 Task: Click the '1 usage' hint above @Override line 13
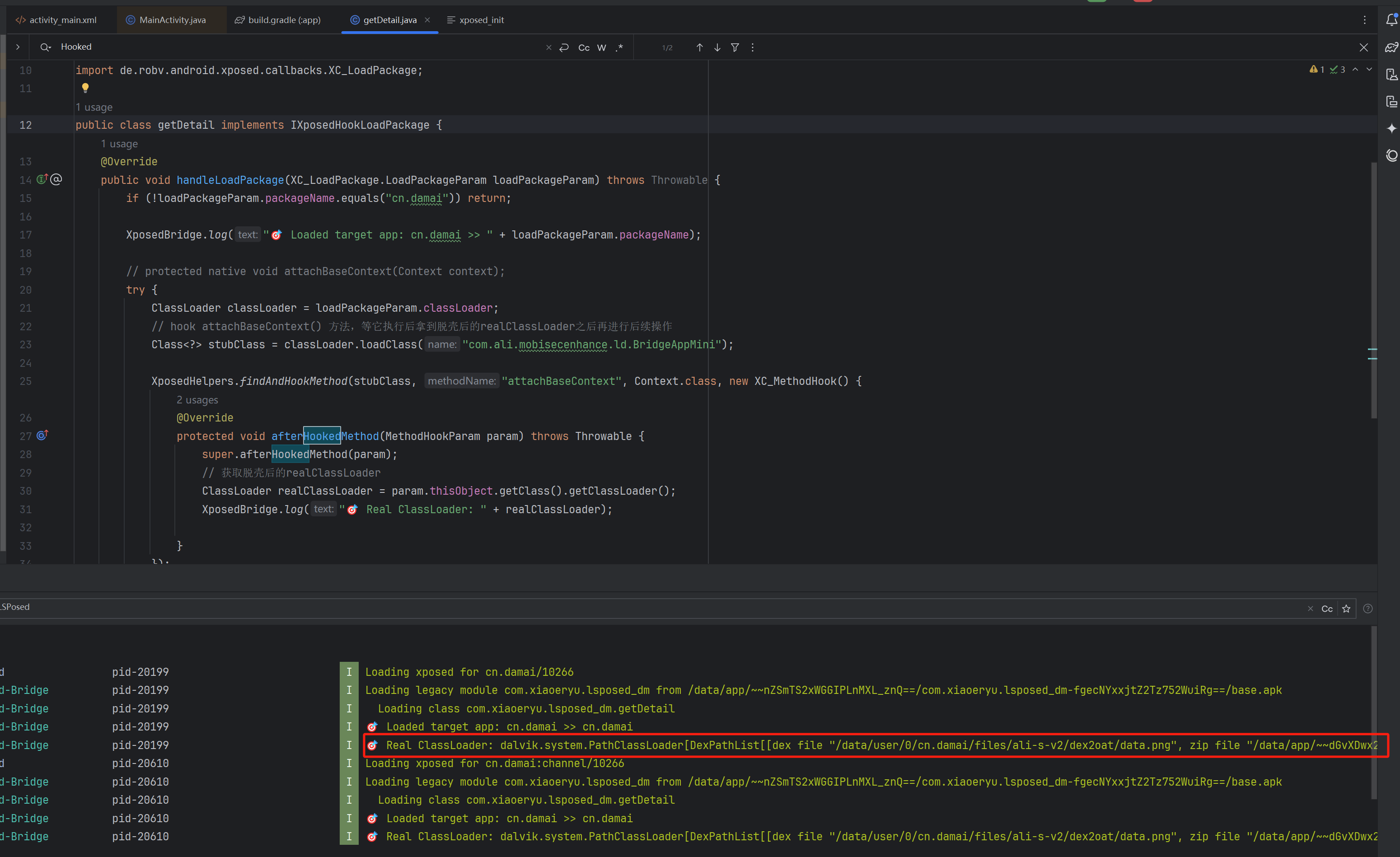tap(119, 144)
